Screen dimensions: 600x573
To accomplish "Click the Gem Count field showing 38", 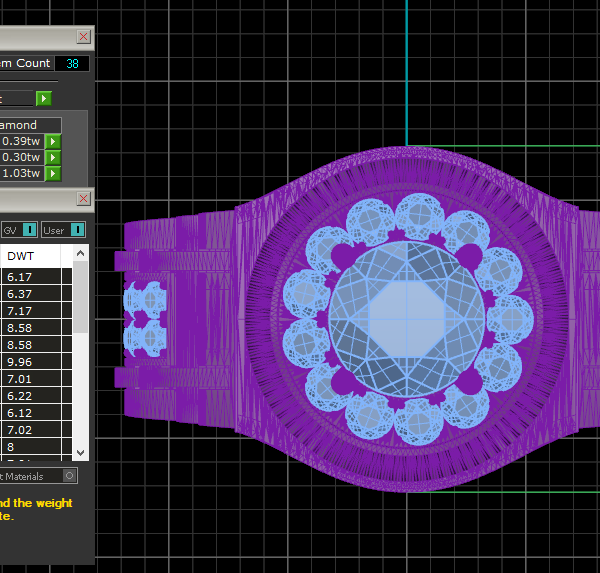I will point(72,63).
